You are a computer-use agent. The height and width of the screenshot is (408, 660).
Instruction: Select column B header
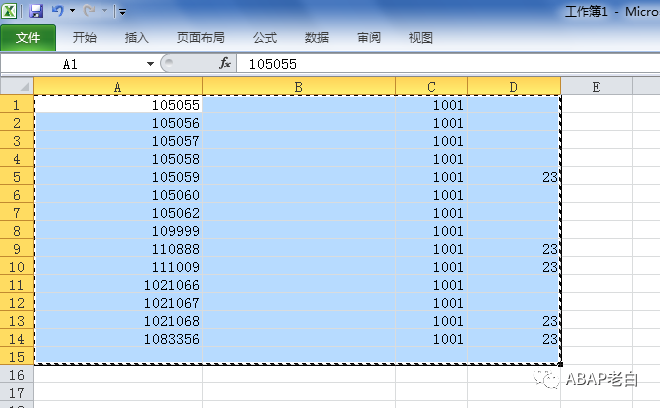click(x=299, y=87)
